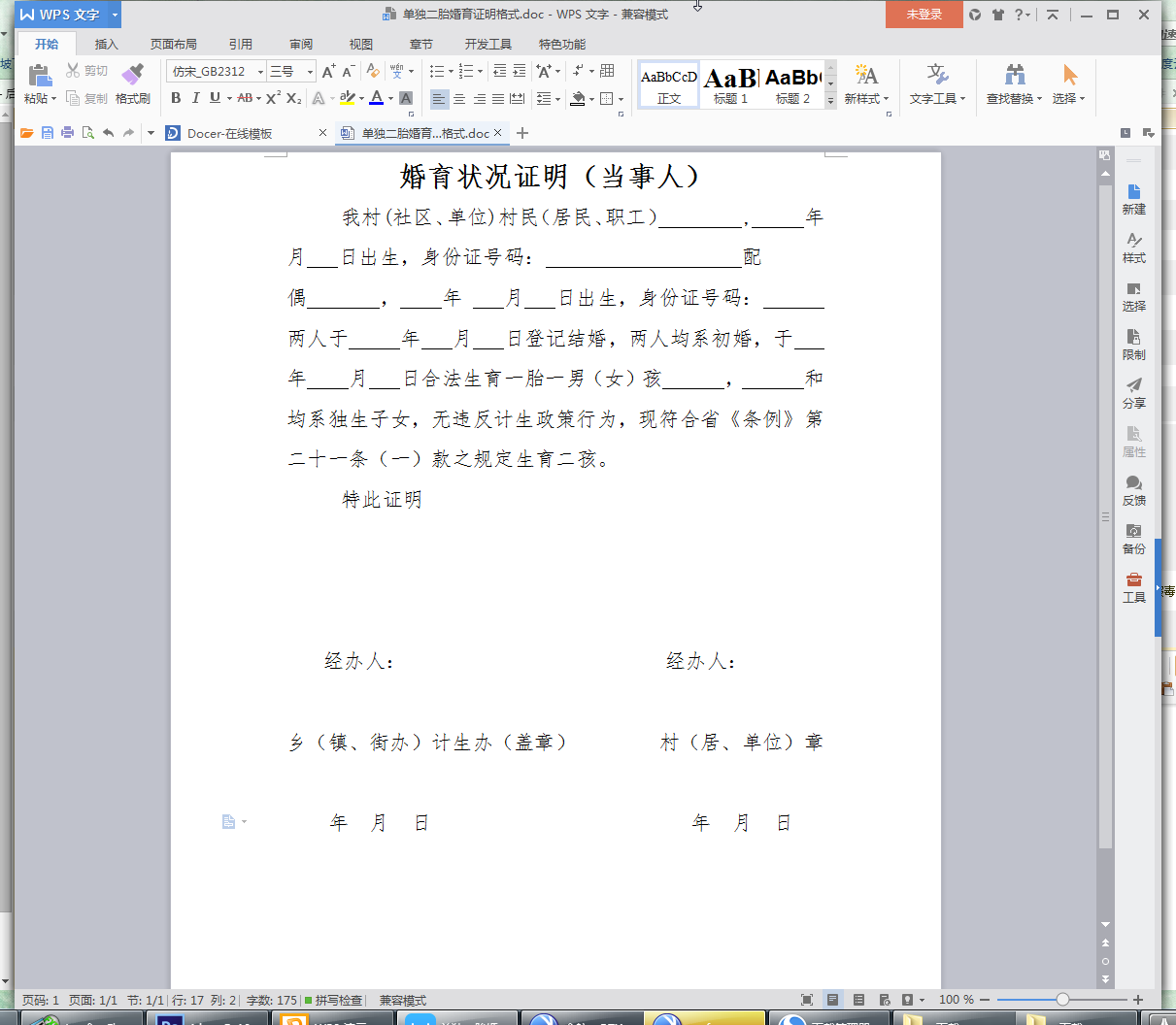Toggle bold formatting
1176x1025 pixels.
[x=176, y=98]
